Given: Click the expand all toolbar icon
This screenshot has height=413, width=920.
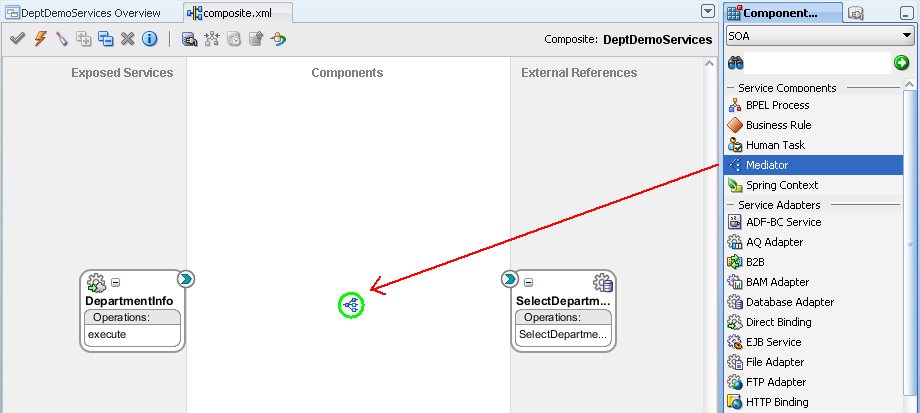Looking at the screenshot, I should tap(84, 39).
